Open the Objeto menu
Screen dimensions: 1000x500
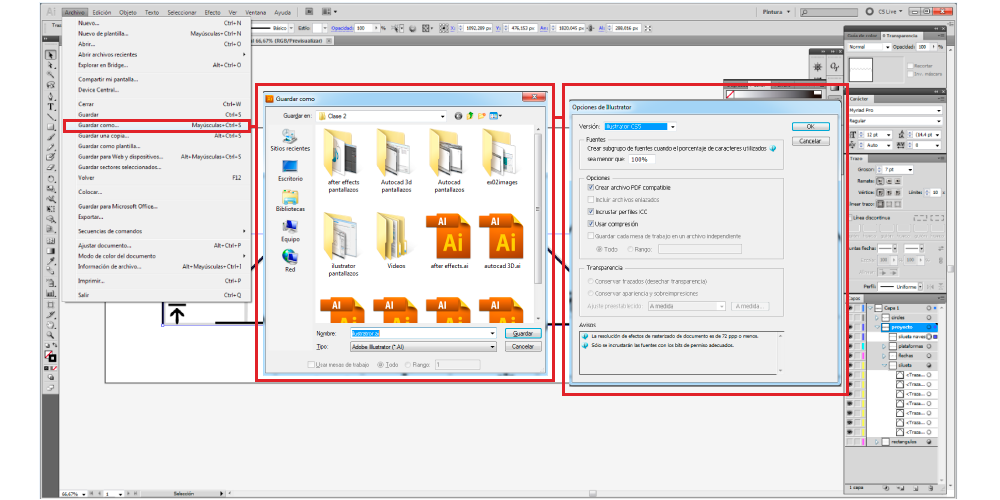[128, 12]
